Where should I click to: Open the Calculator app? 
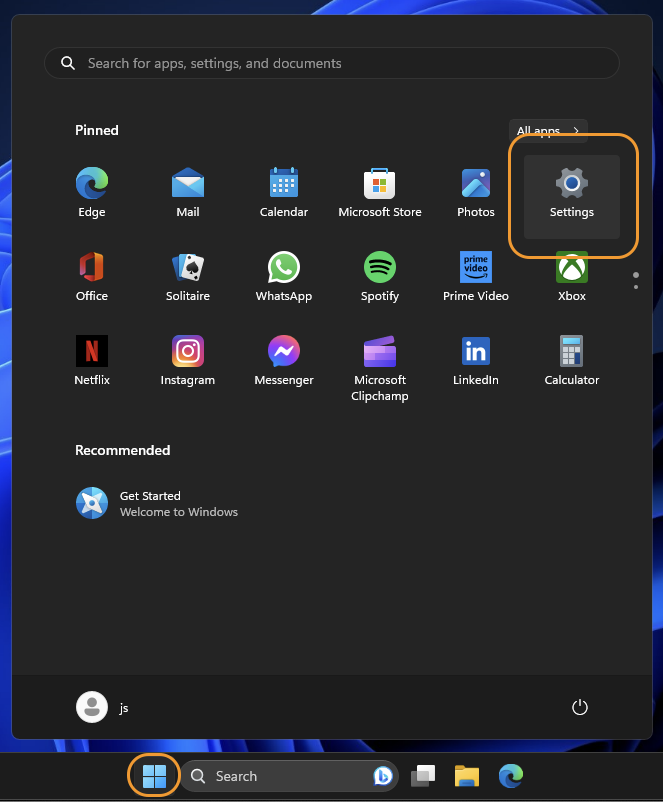(571, 360)
